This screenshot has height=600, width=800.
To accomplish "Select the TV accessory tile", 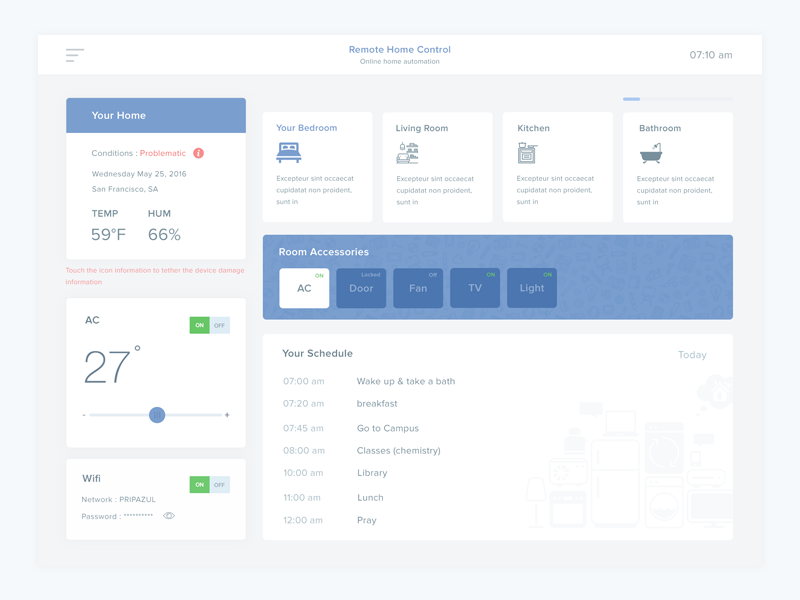I will 475,288.
